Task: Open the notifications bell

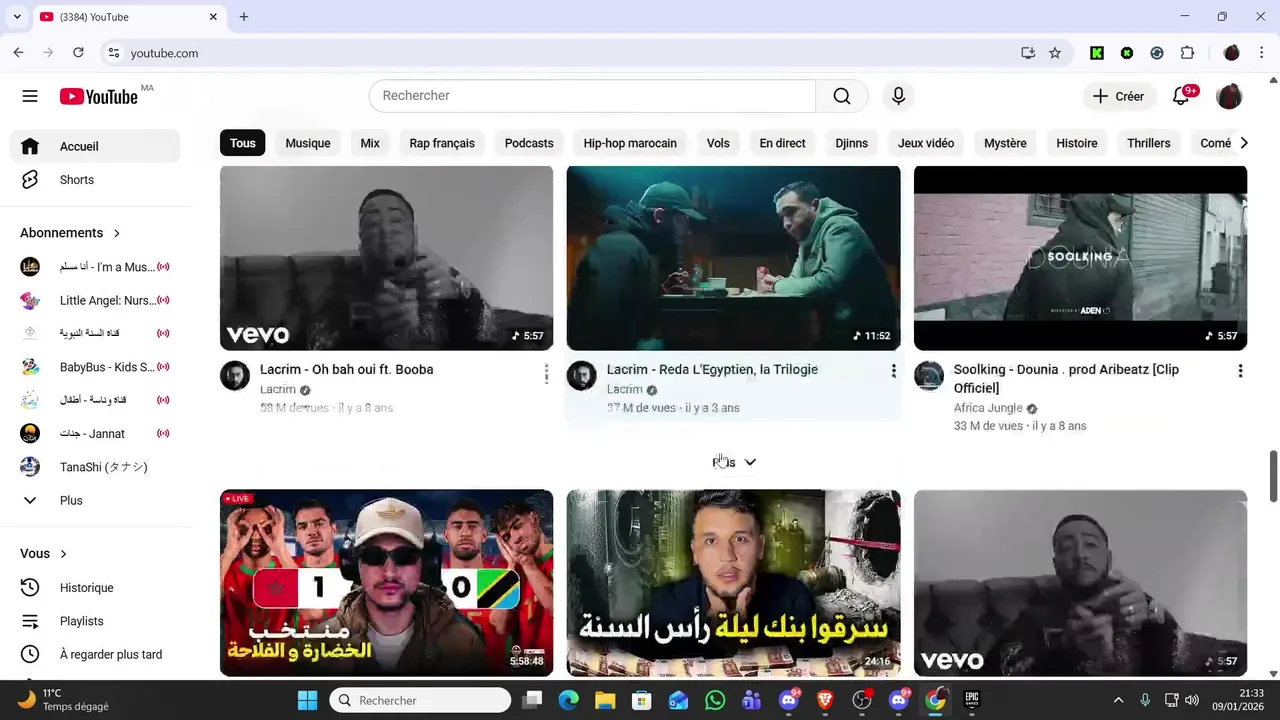Action: [x=1181, y=96]
